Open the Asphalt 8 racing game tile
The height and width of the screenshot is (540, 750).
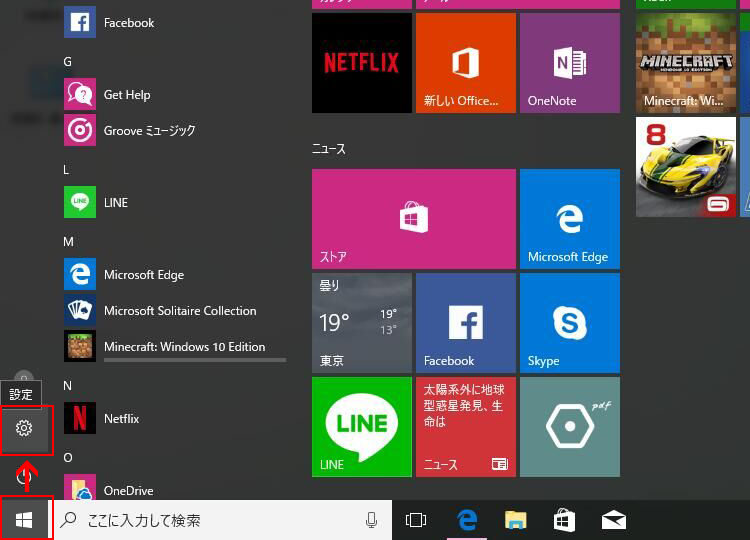(686, 167)
